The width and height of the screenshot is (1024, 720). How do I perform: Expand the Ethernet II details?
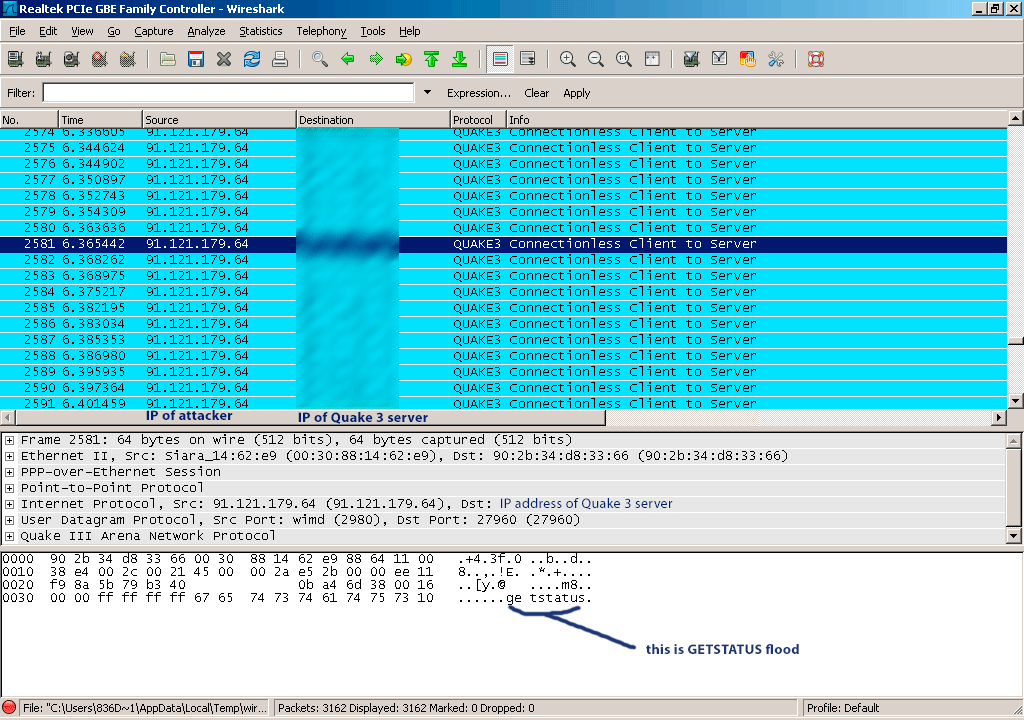click(x=9, y=456)
